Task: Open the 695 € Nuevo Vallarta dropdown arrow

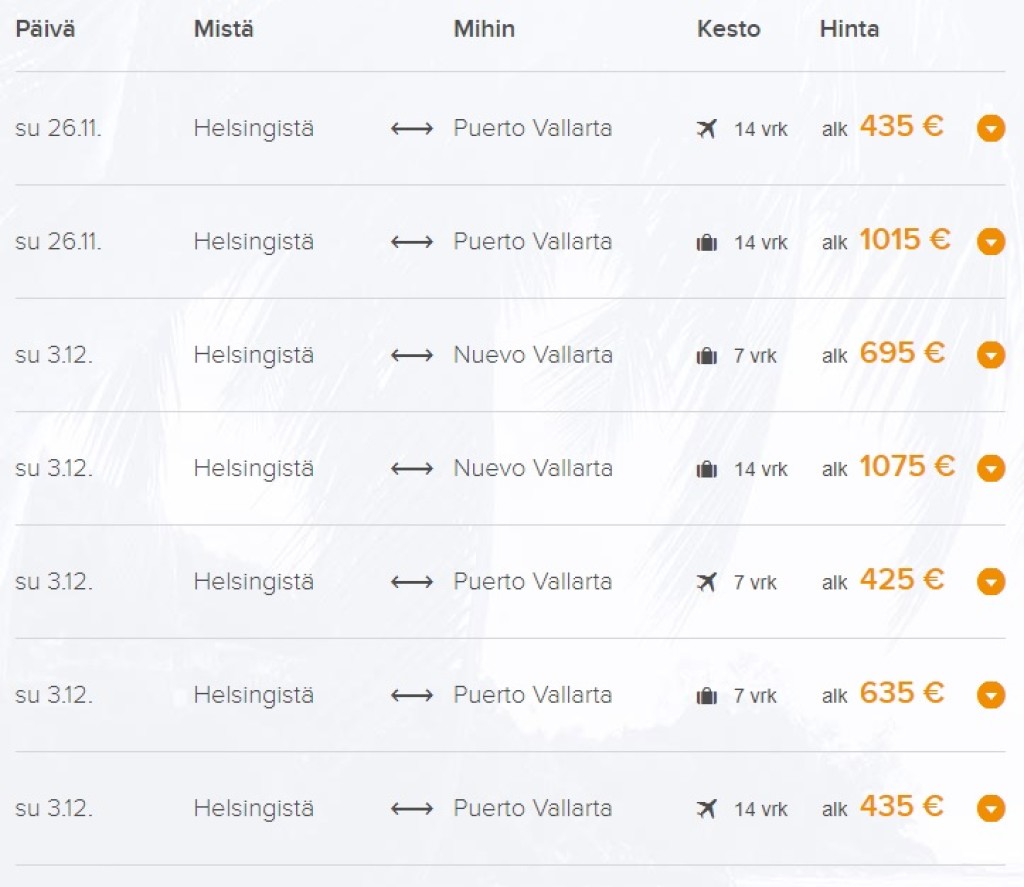Action: click(991, 355)
